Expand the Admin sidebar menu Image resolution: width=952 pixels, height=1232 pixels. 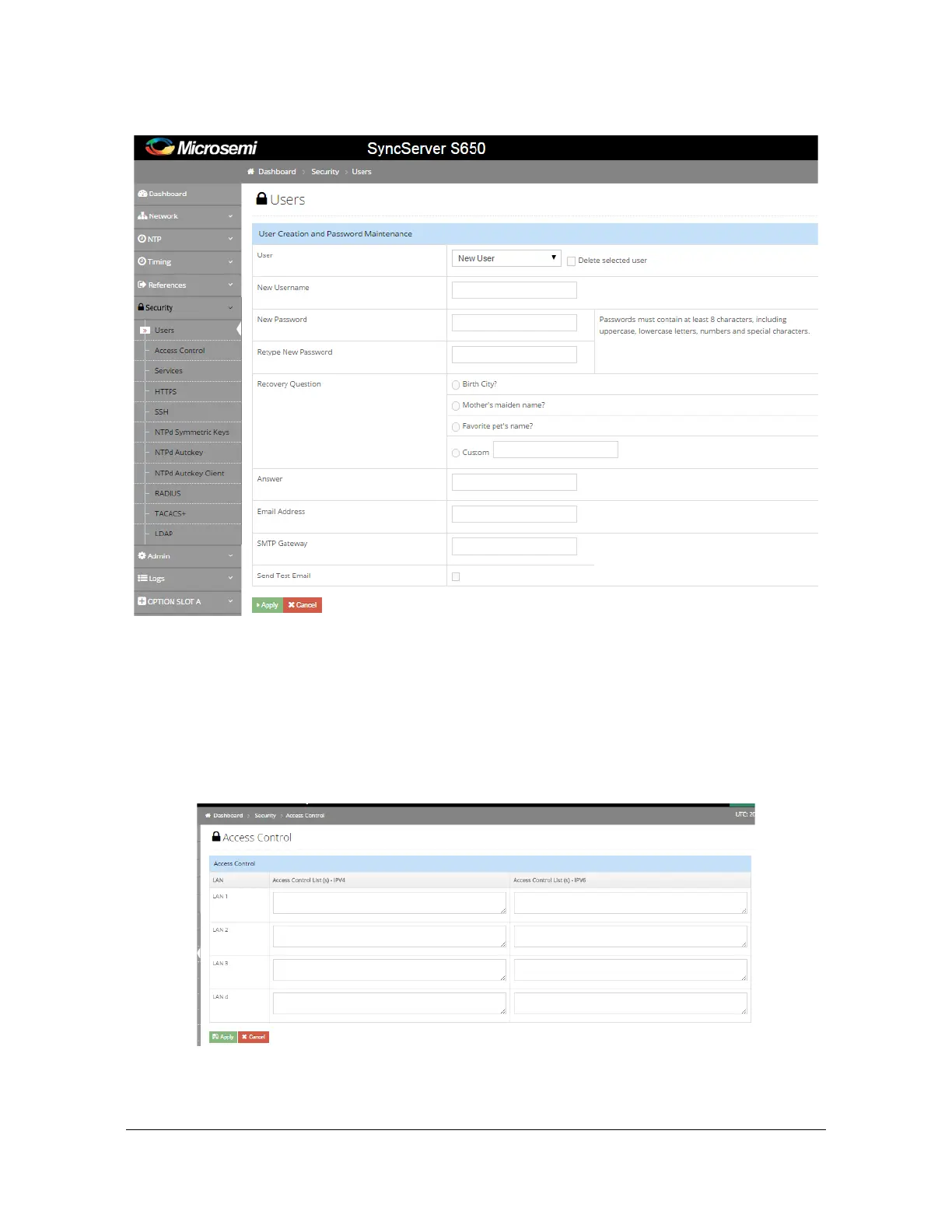pos(187,556)
